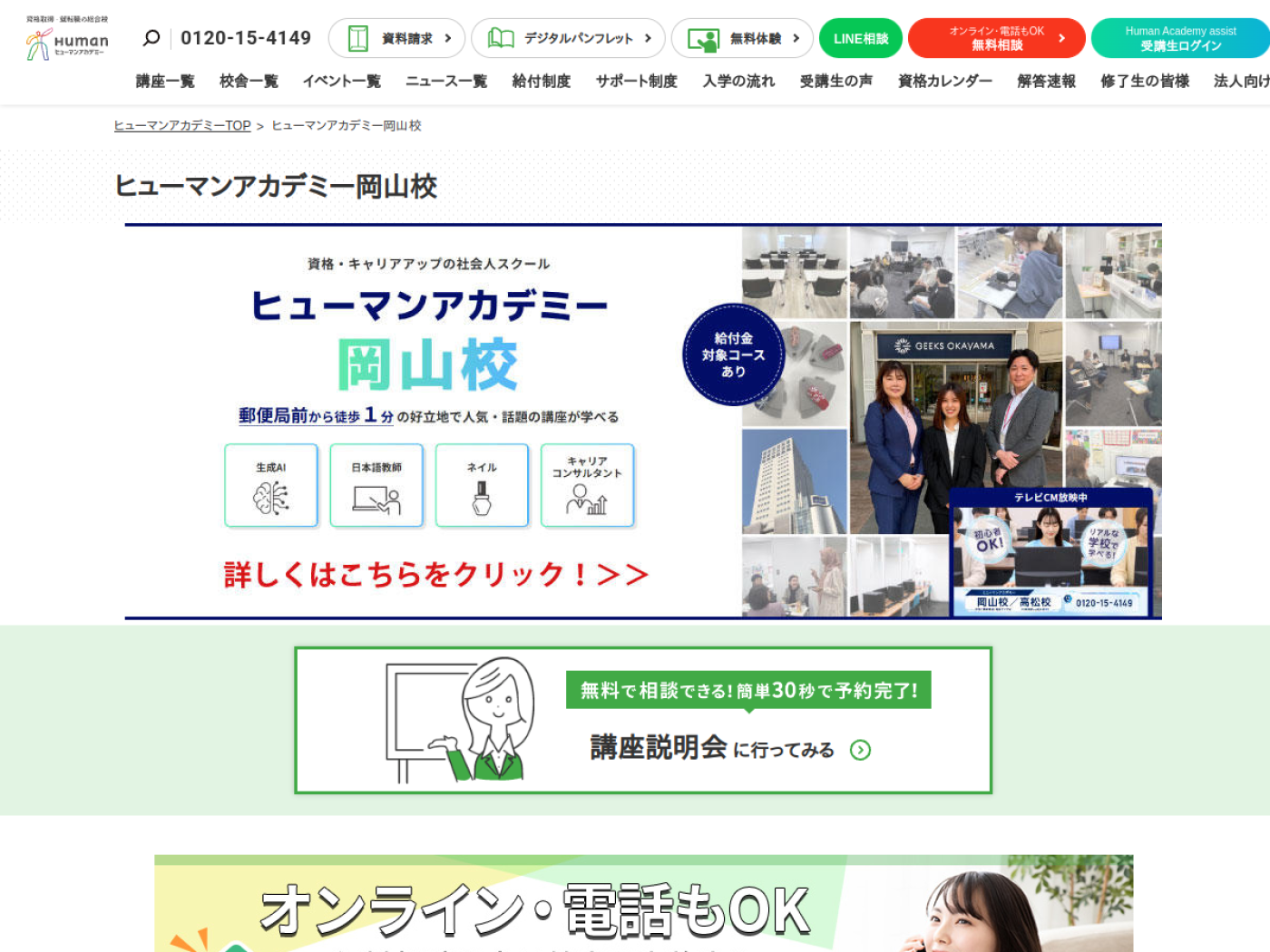Screen dimensions: 1270x952
Task: Click 詳しくはこちらをクリック！>> red text
Action: pyautogui.click(x=435, y=574)
